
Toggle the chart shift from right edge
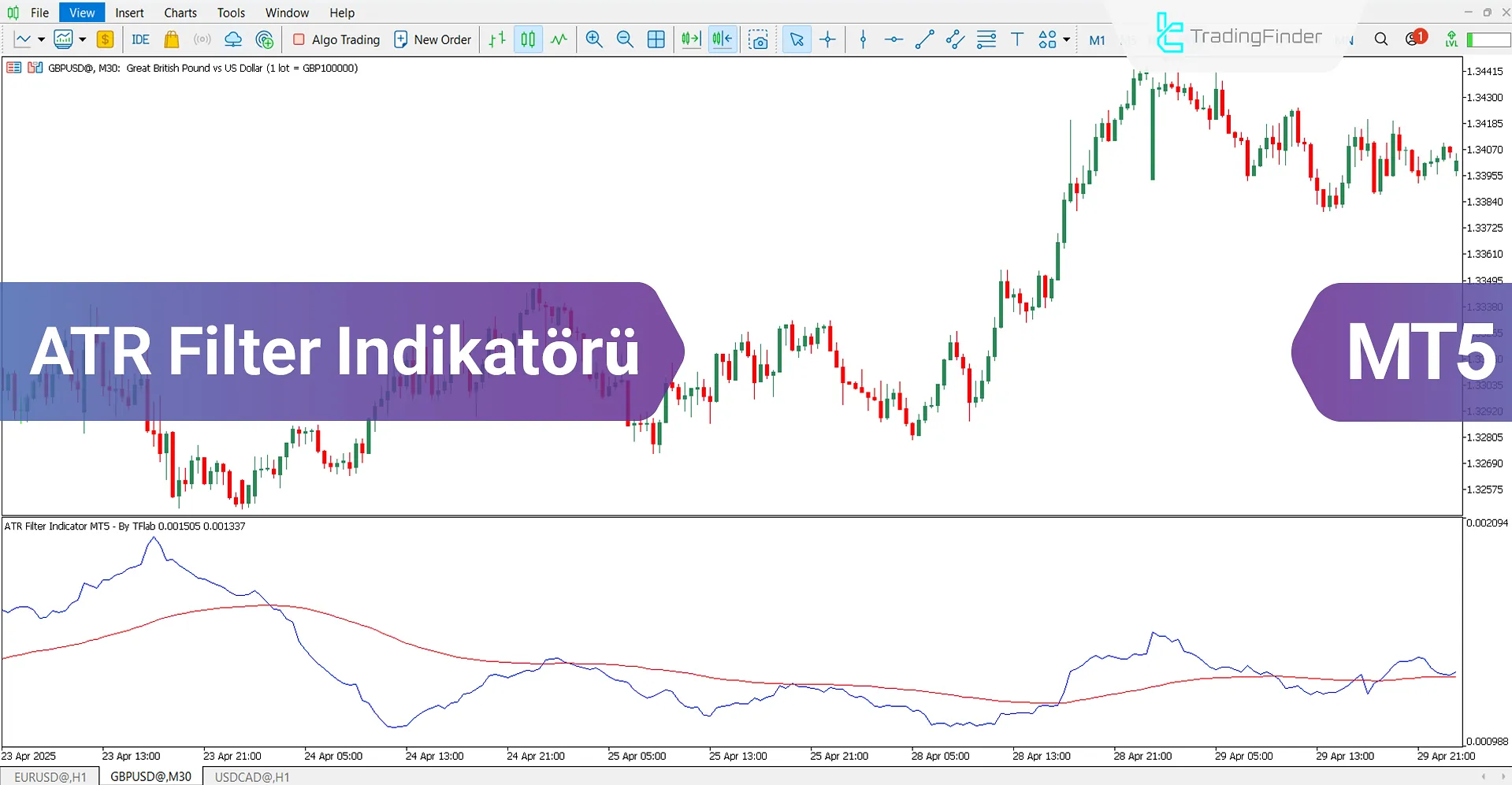coord(722,39)
